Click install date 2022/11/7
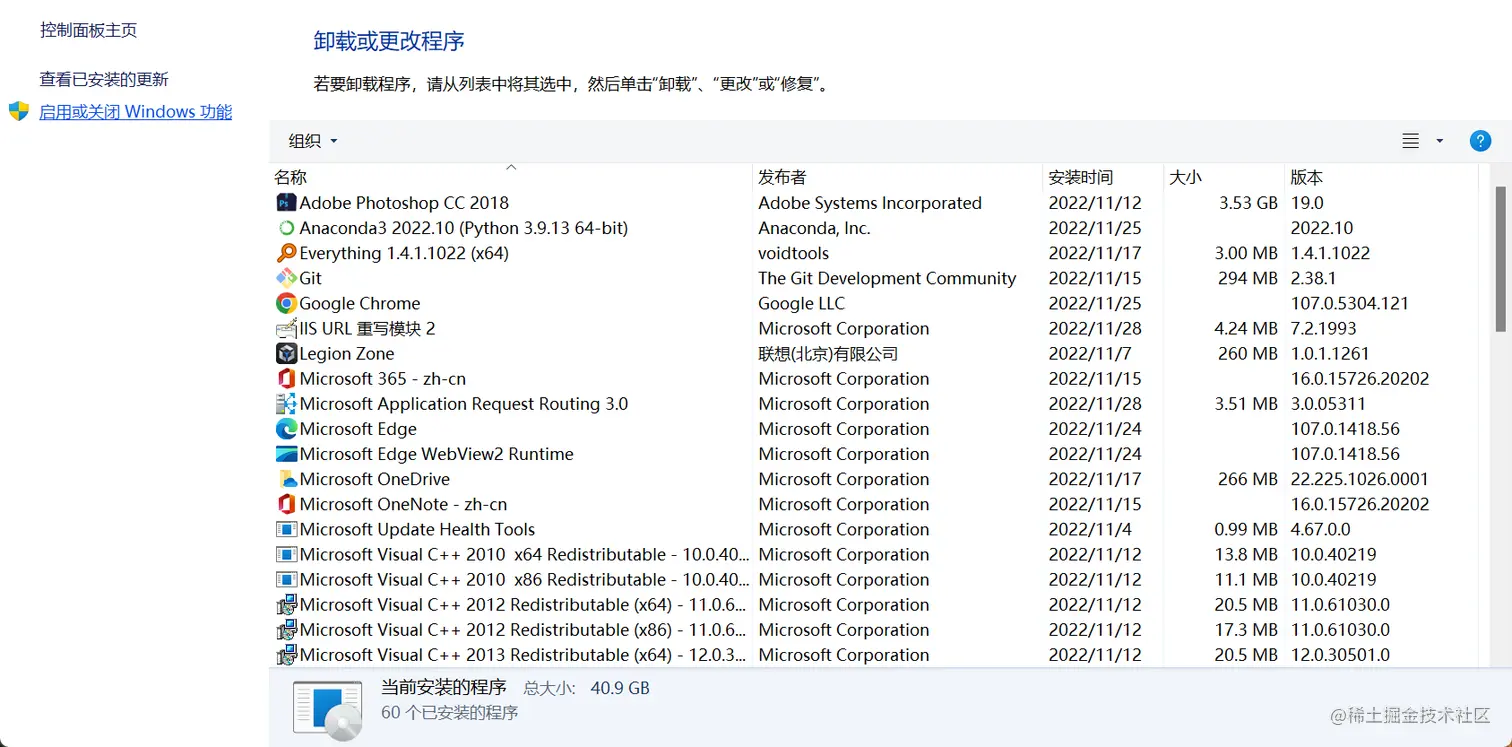This screenshot has height=747, width=1512. pyautogui.click(x=1090, y=353)
